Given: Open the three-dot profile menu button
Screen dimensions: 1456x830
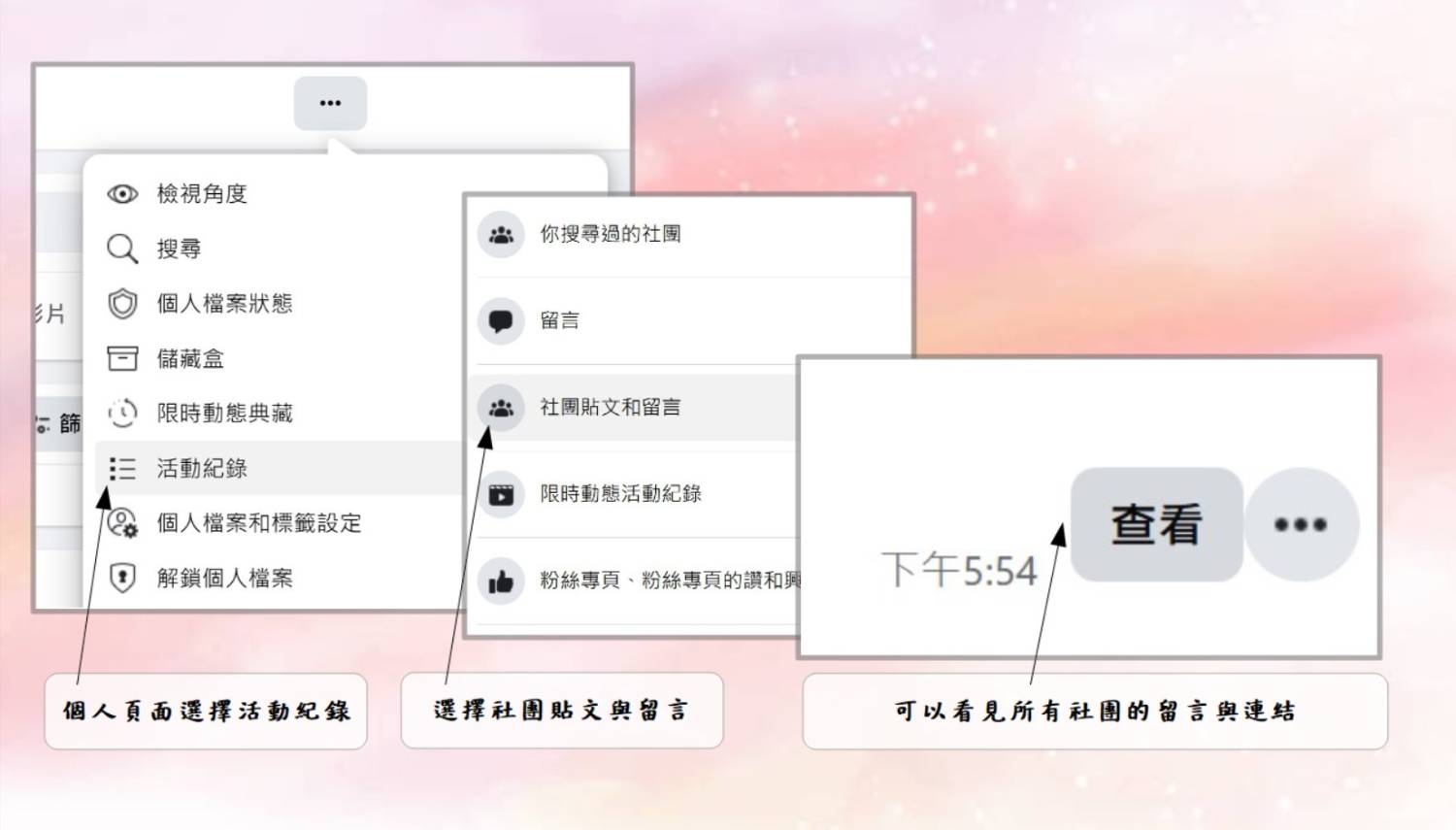Looking at the screenshot, I should (x=330, y=103).
